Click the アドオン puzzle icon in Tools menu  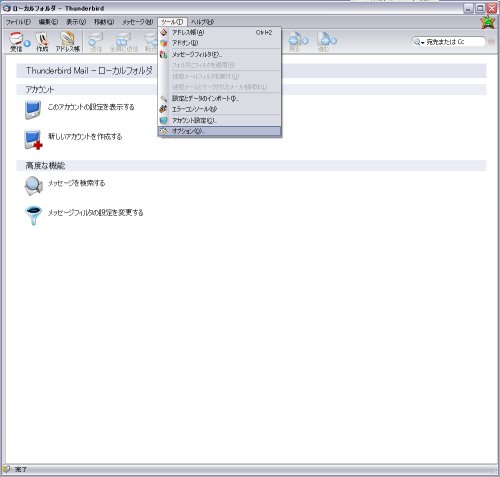click(x=163, y=43)
